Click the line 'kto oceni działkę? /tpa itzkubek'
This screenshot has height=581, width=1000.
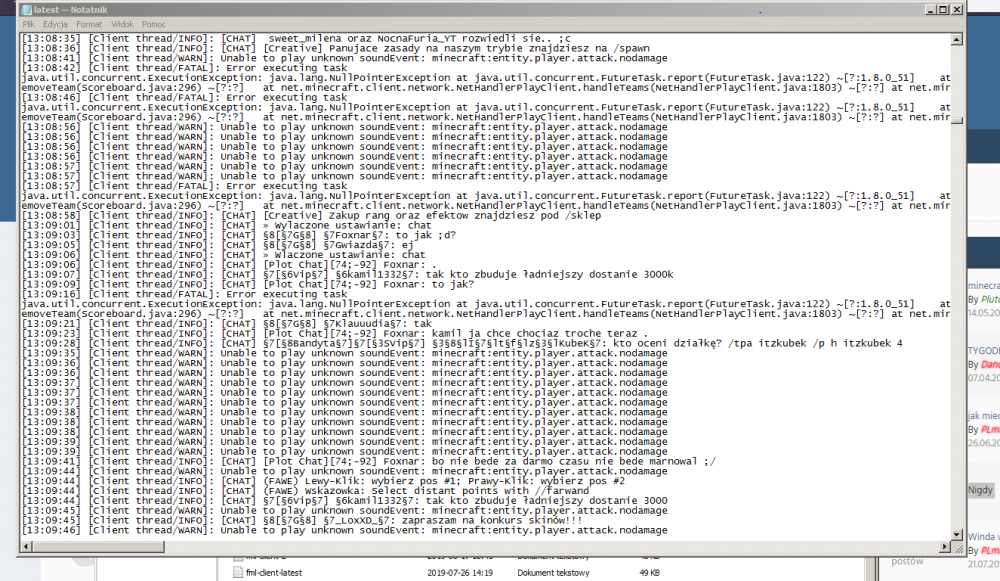tap(462, 343)
